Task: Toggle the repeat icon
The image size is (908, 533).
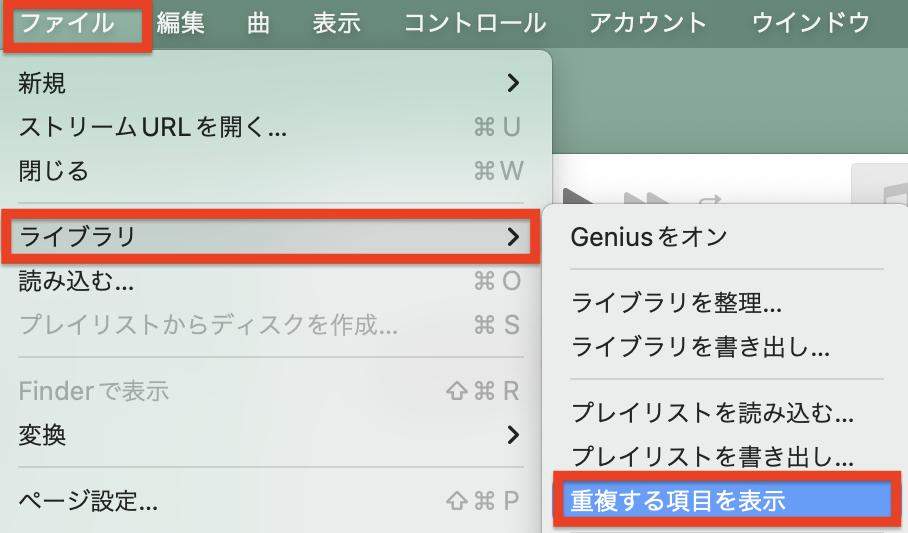Action: pyautogui.click(x=710, y=197)
